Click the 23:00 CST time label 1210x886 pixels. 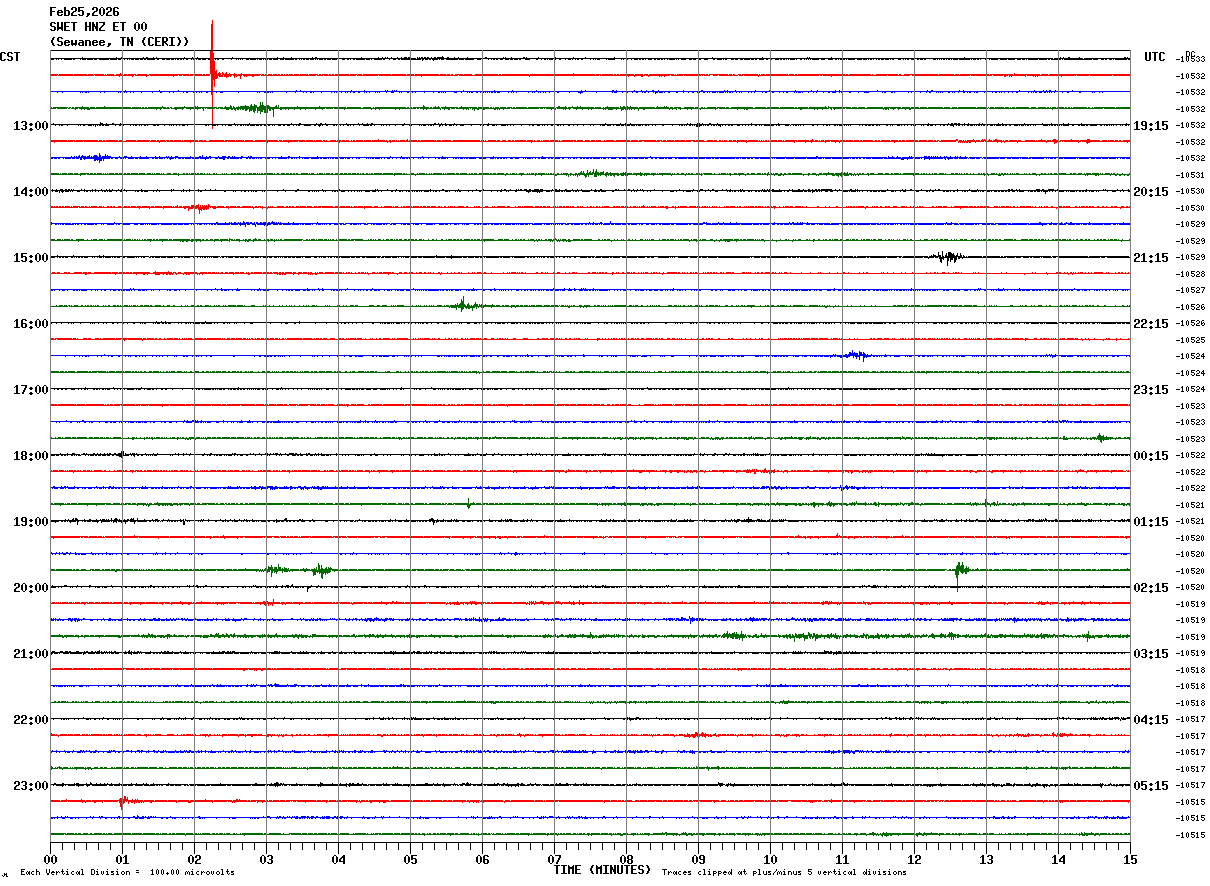tap(30, 786)
